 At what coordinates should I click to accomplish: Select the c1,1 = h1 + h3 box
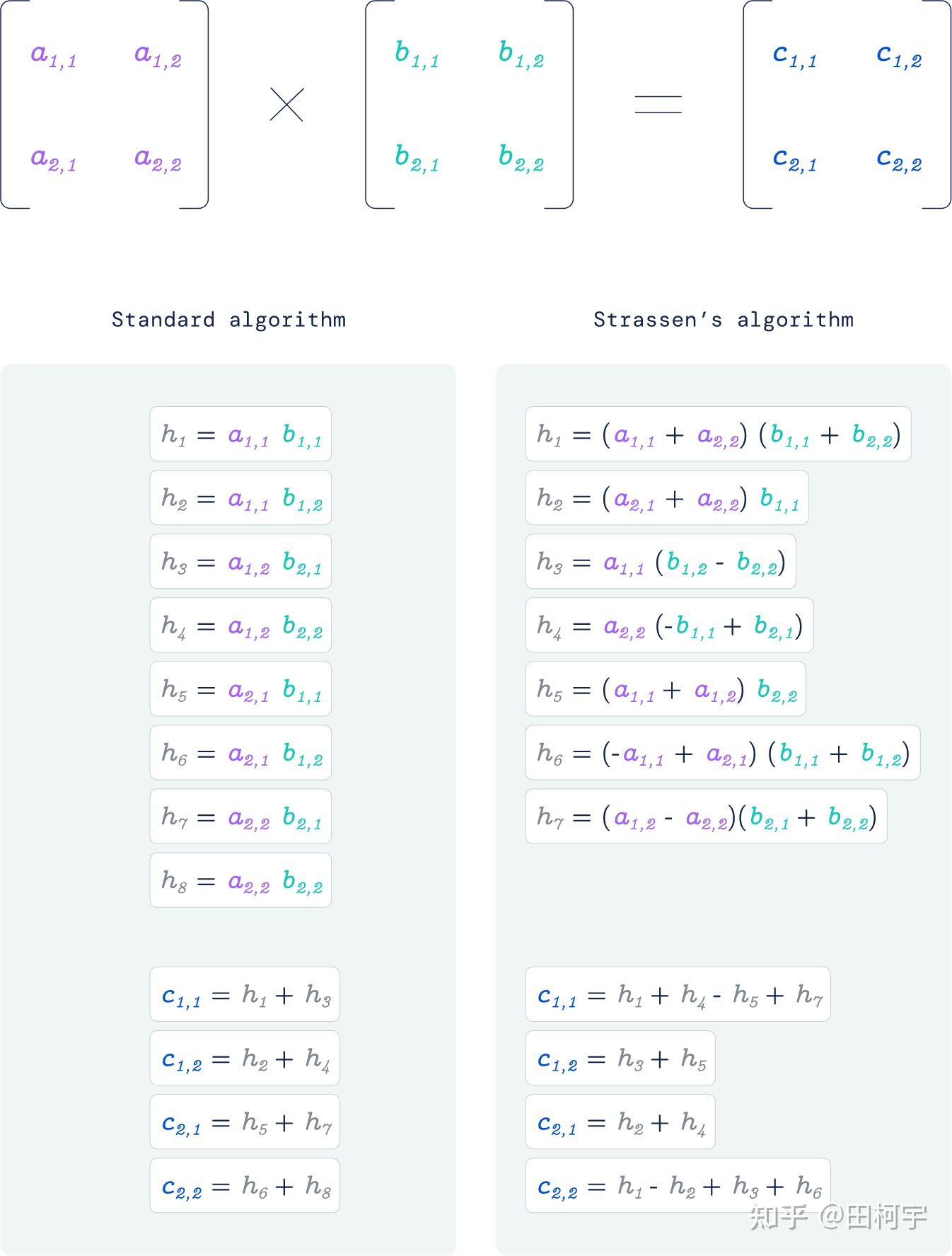tap(245, 994)
